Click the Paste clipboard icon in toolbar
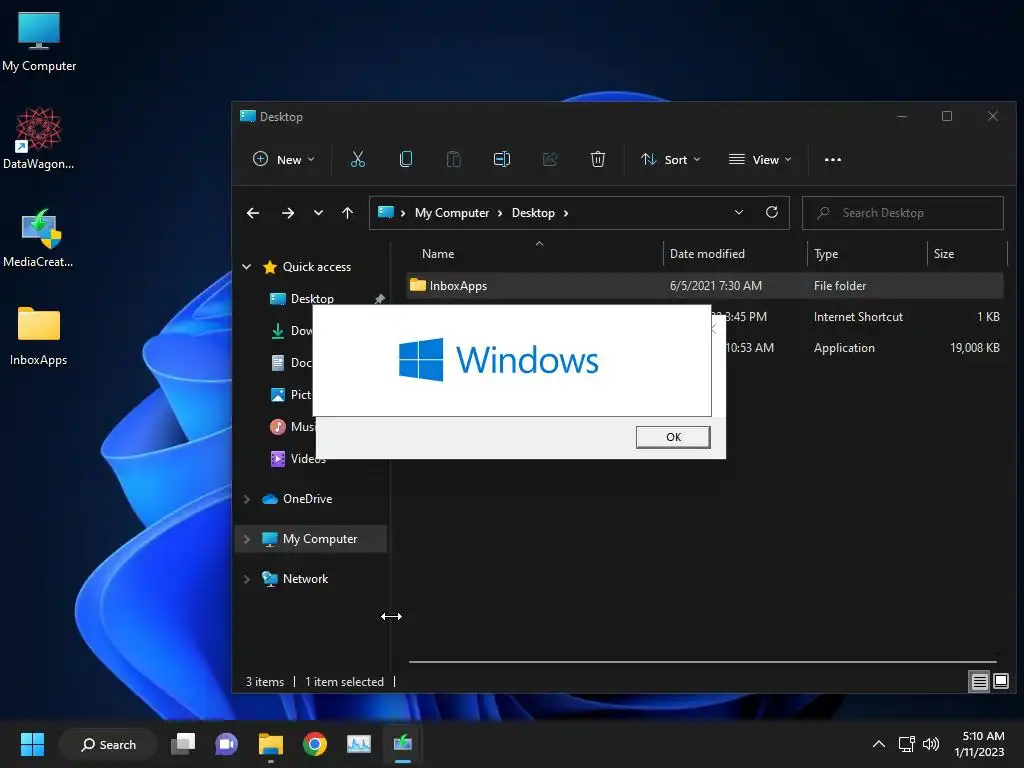This screenshot has width=1024, height=768. 453,159
